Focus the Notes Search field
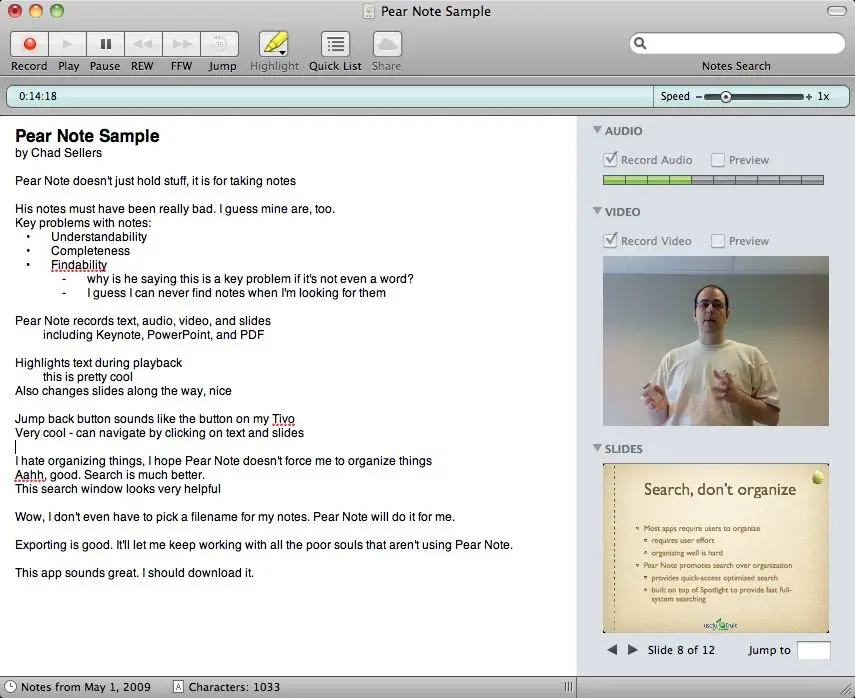 click(737, 43)
